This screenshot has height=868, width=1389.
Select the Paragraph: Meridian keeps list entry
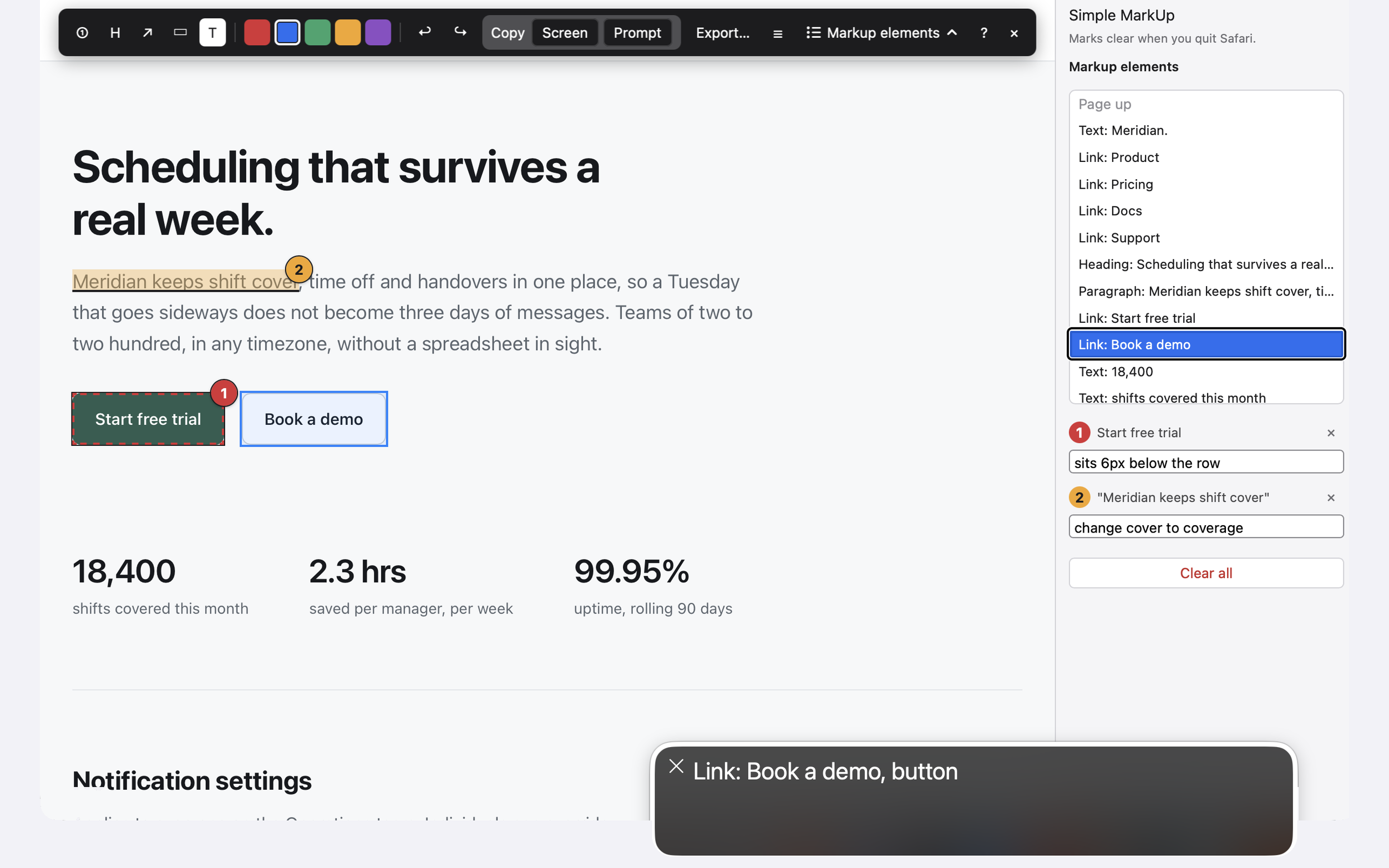1206,291
